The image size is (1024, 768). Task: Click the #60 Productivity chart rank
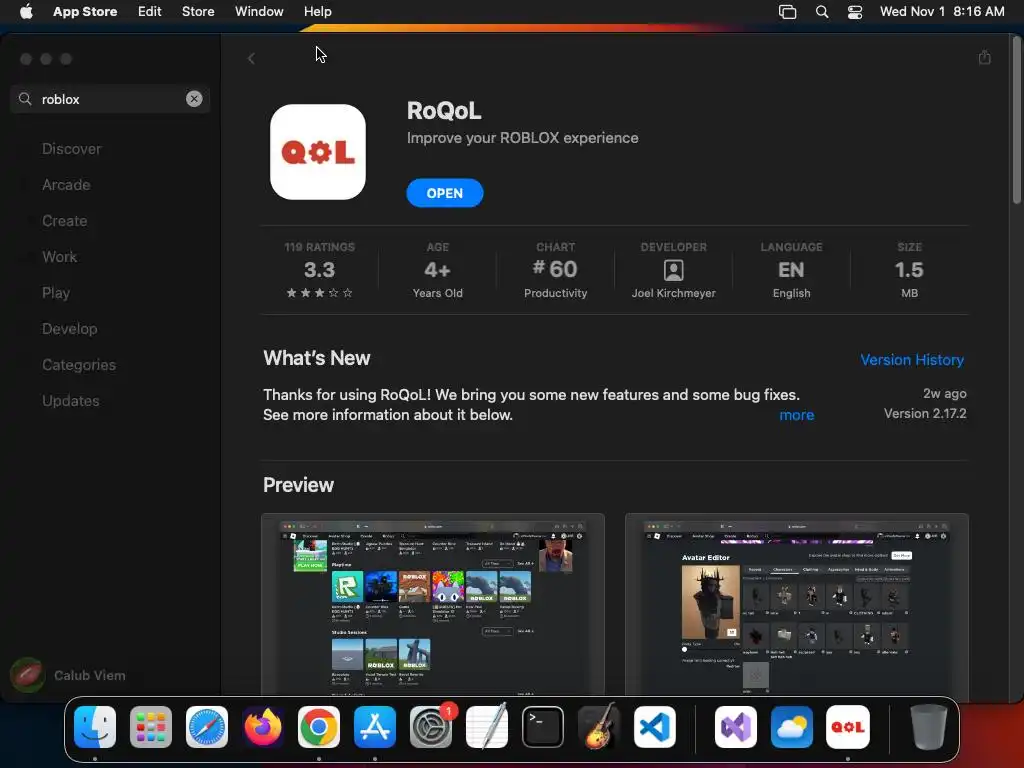(x=555, y=270)
